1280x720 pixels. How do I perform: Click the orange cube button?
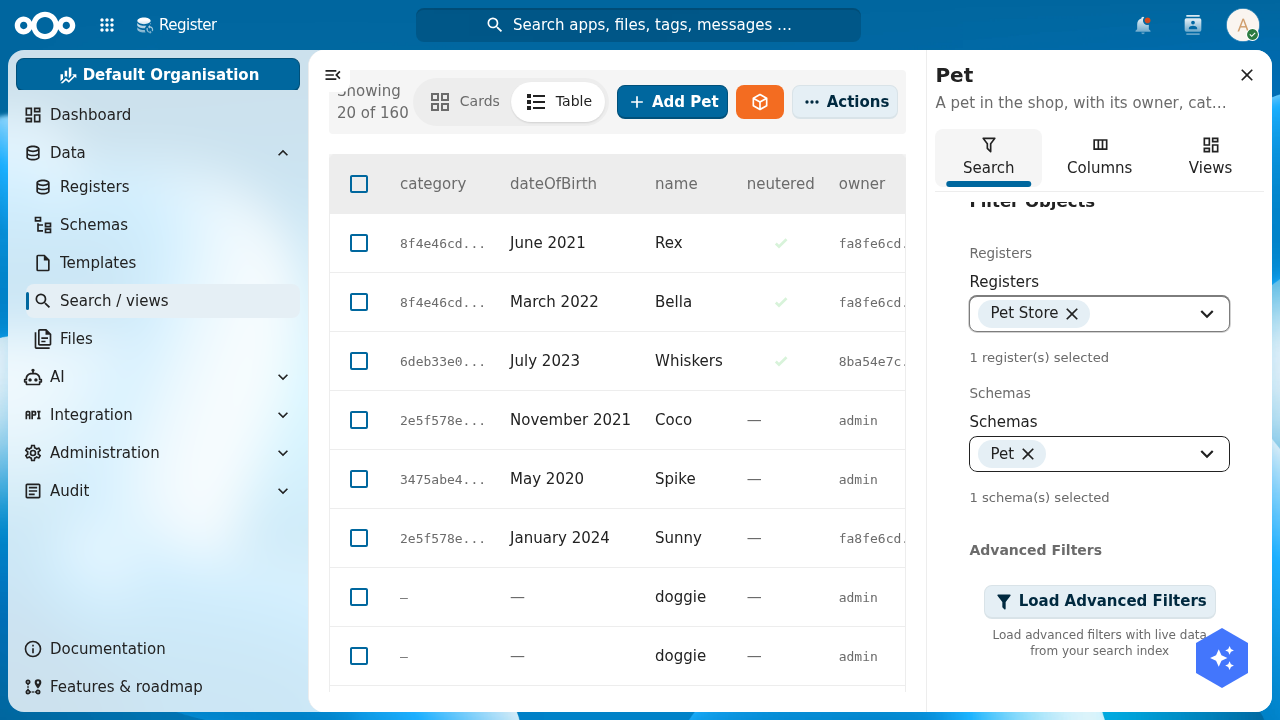point(760,102)
